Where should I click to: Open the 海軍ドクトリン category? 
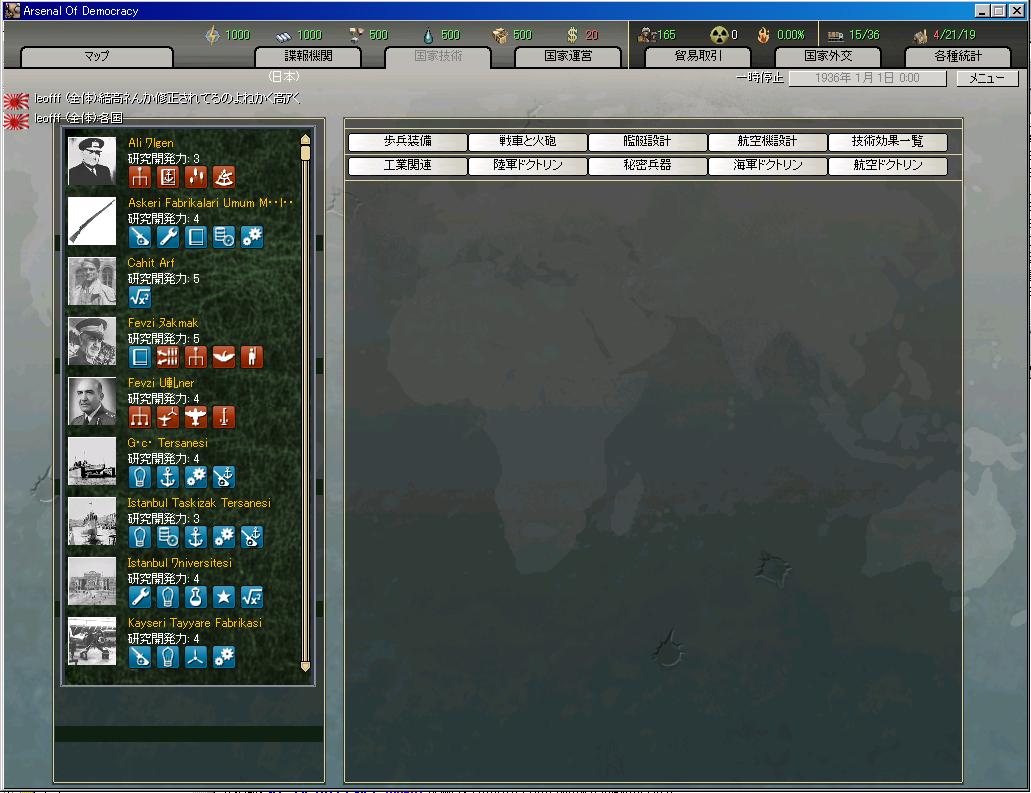tap(767, 166)
